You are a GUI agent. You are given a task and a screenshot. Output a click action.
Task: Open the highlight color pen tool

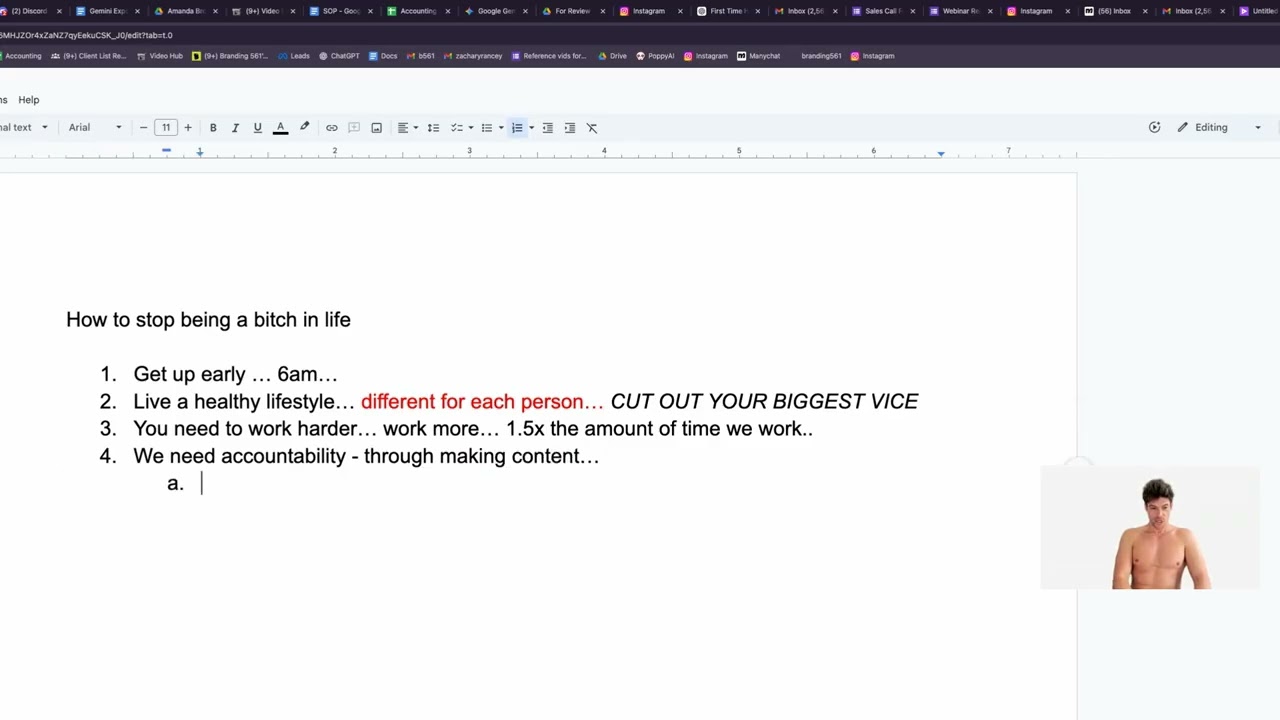[x=304, y=127]
